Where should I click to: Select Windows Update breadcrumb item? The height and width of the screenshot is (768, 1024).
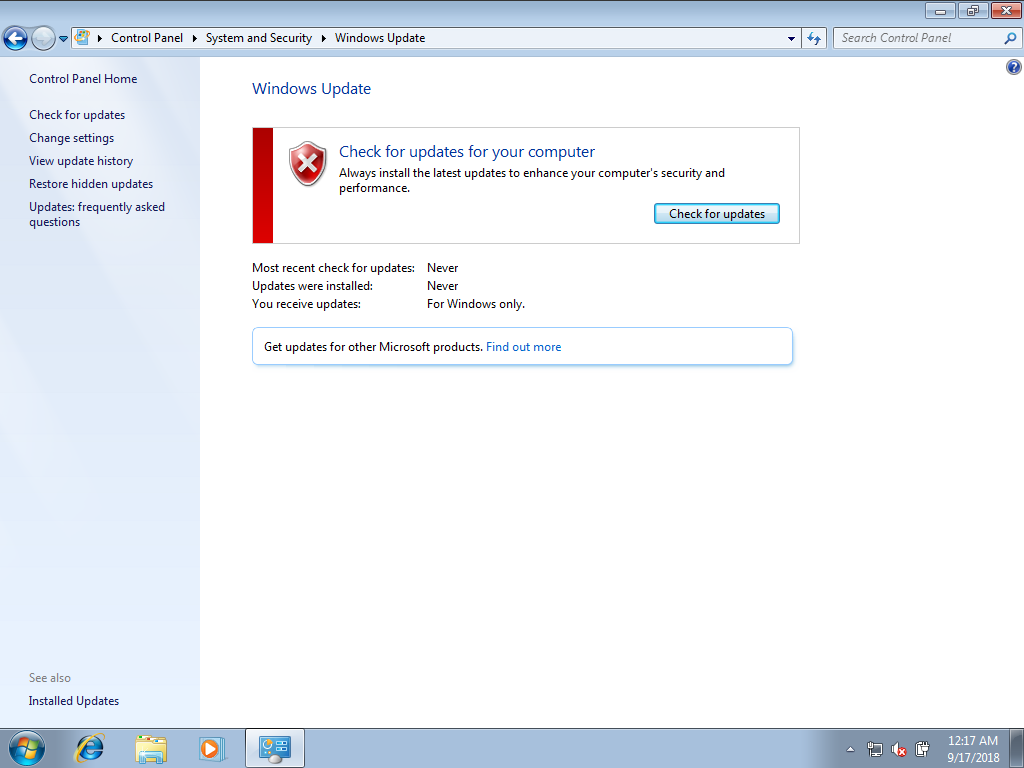[x=380, y=38]
